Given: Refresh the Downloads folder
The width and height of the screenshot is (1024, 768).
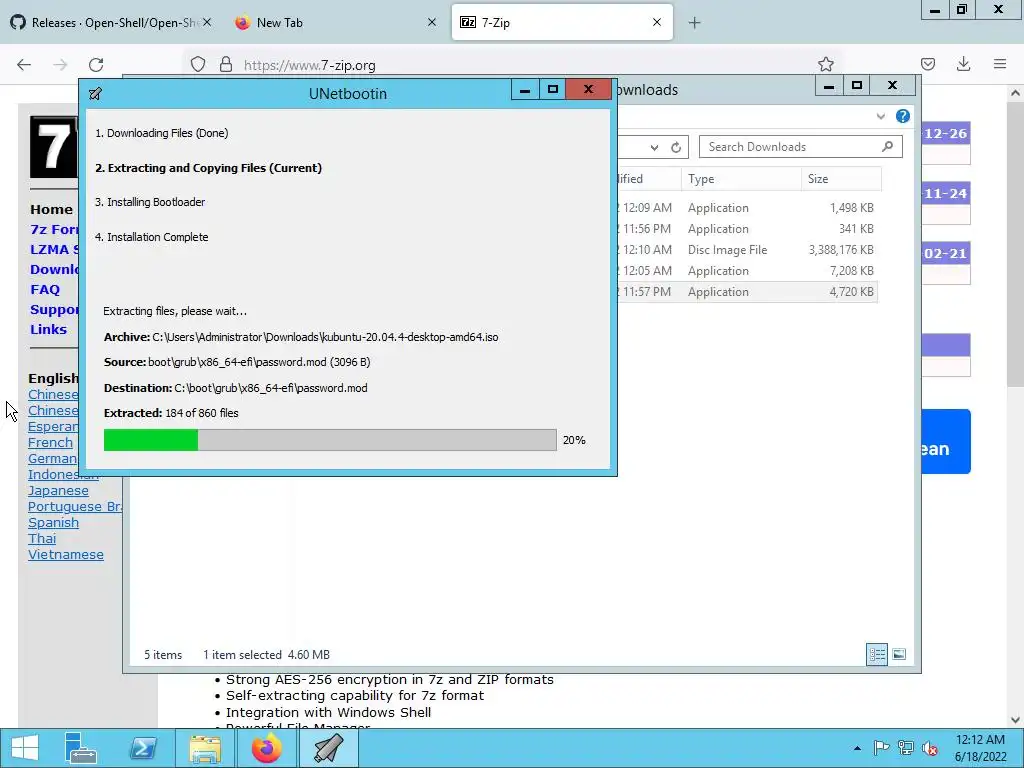Looking at the screenshot, I should click(676, 148).
